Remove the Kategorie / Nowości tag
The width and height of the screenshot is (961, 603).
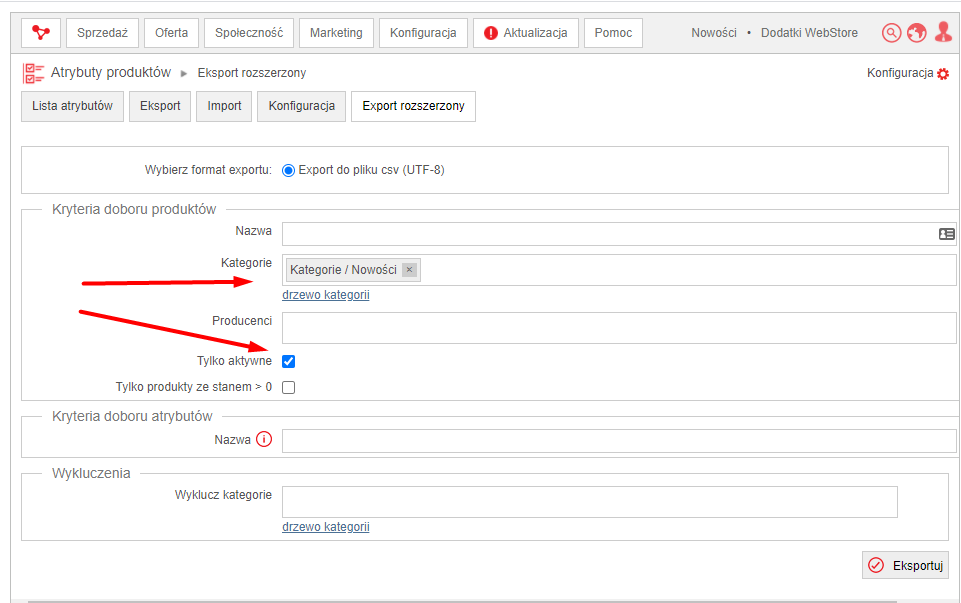(409, 270)
